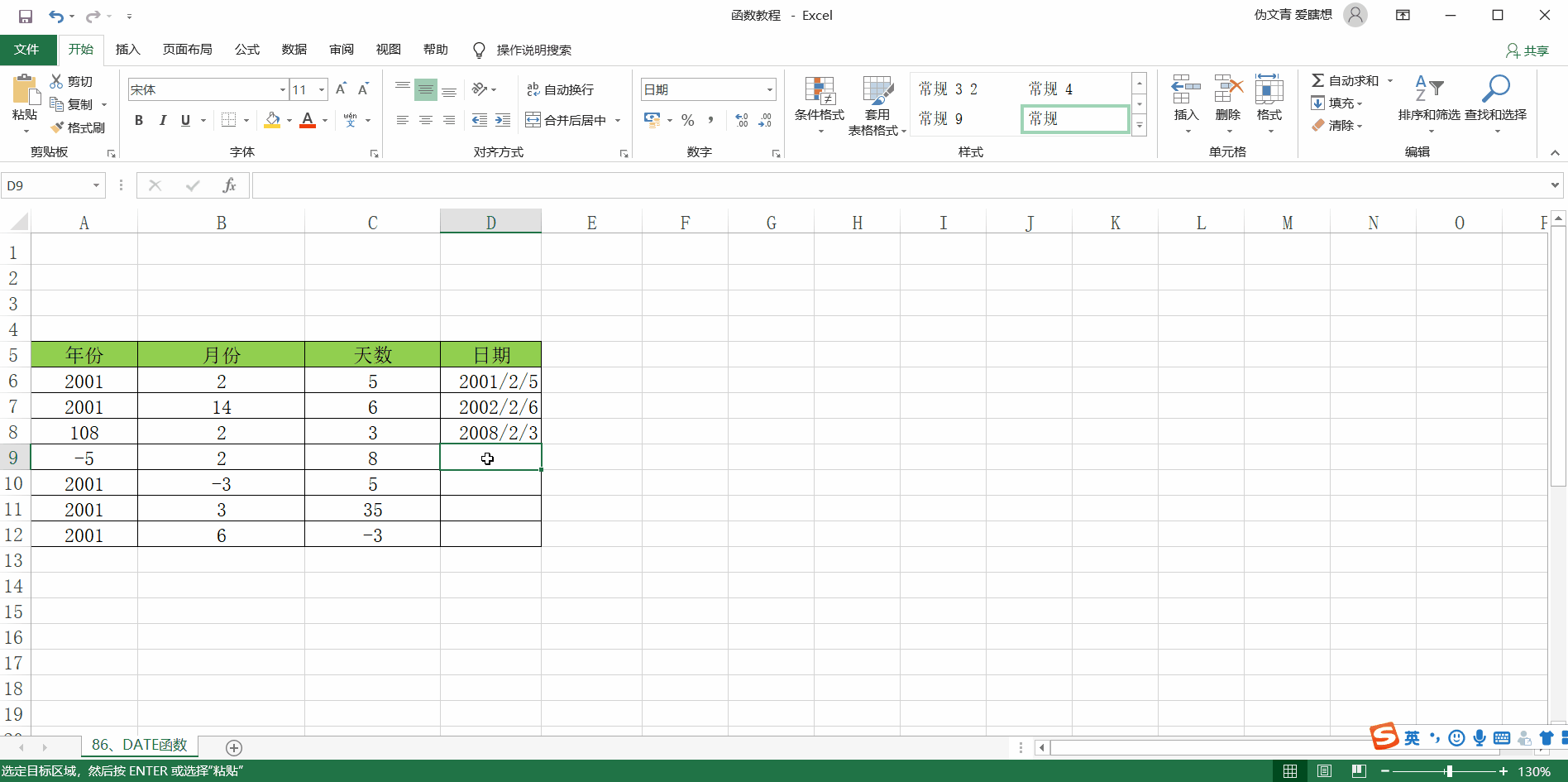Click the 粘贴 (Paste) button
The width and height of the screenshot is (1568, 782).
(25, 104)
